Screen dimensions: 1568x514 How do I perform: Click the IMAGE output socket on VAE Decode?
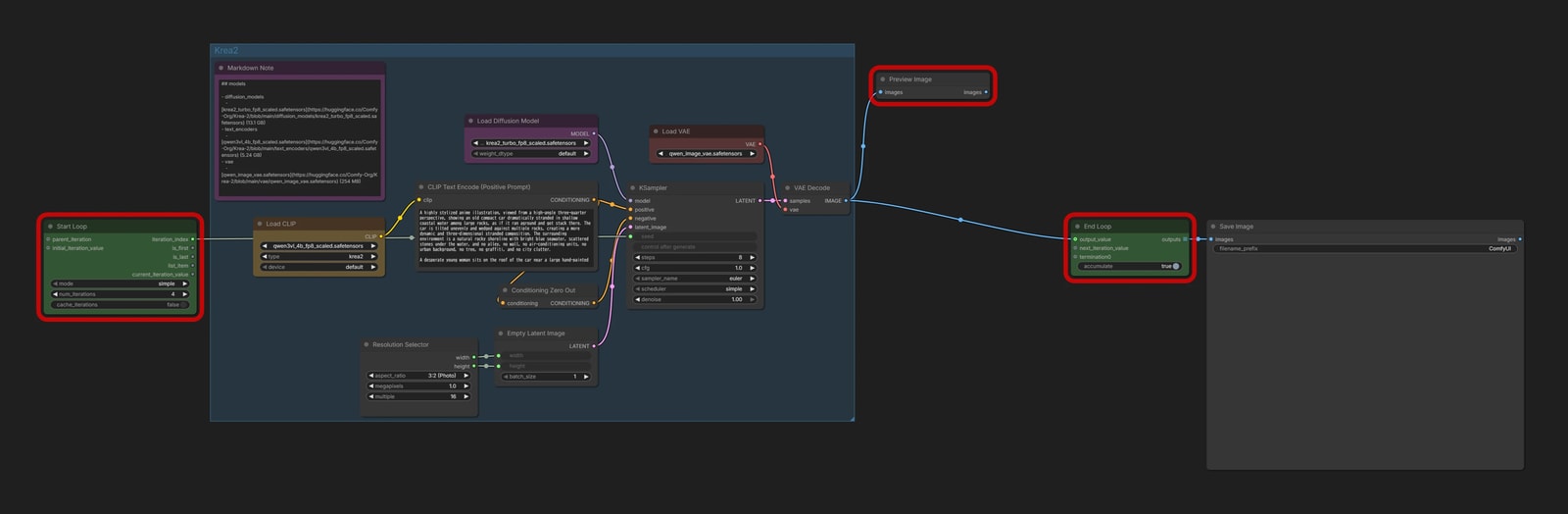point(846,200)
